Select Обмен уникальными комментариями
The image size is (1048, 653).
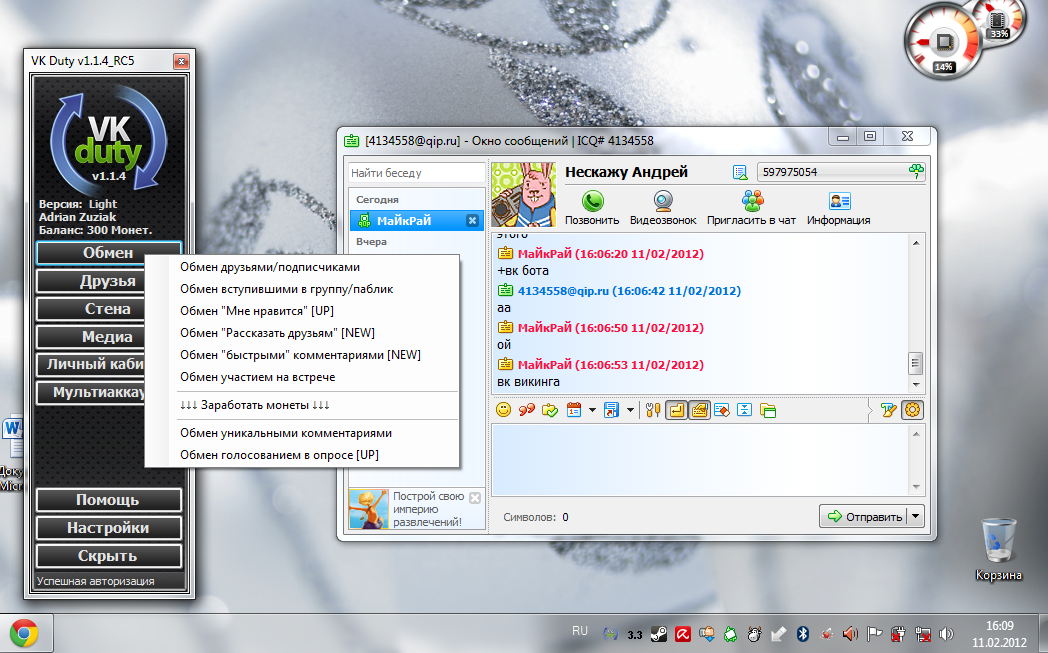[286, 433]
